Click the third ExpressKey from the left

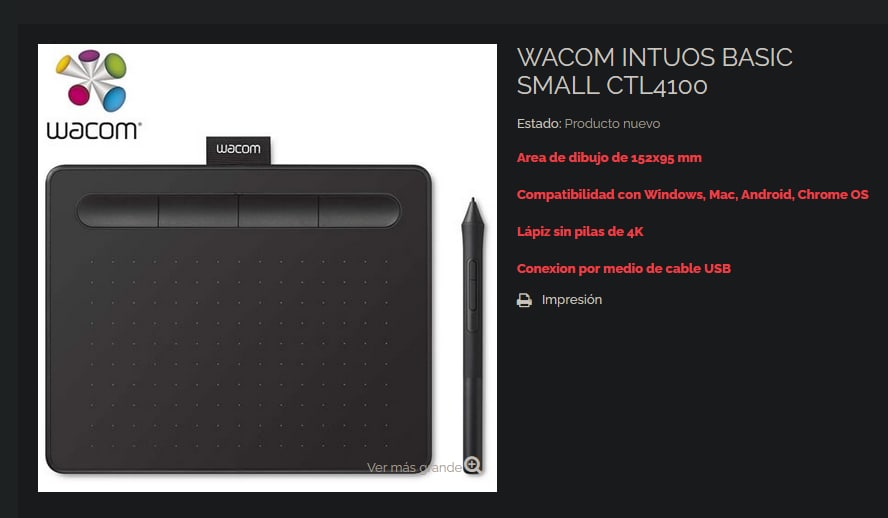pos(278,211)
